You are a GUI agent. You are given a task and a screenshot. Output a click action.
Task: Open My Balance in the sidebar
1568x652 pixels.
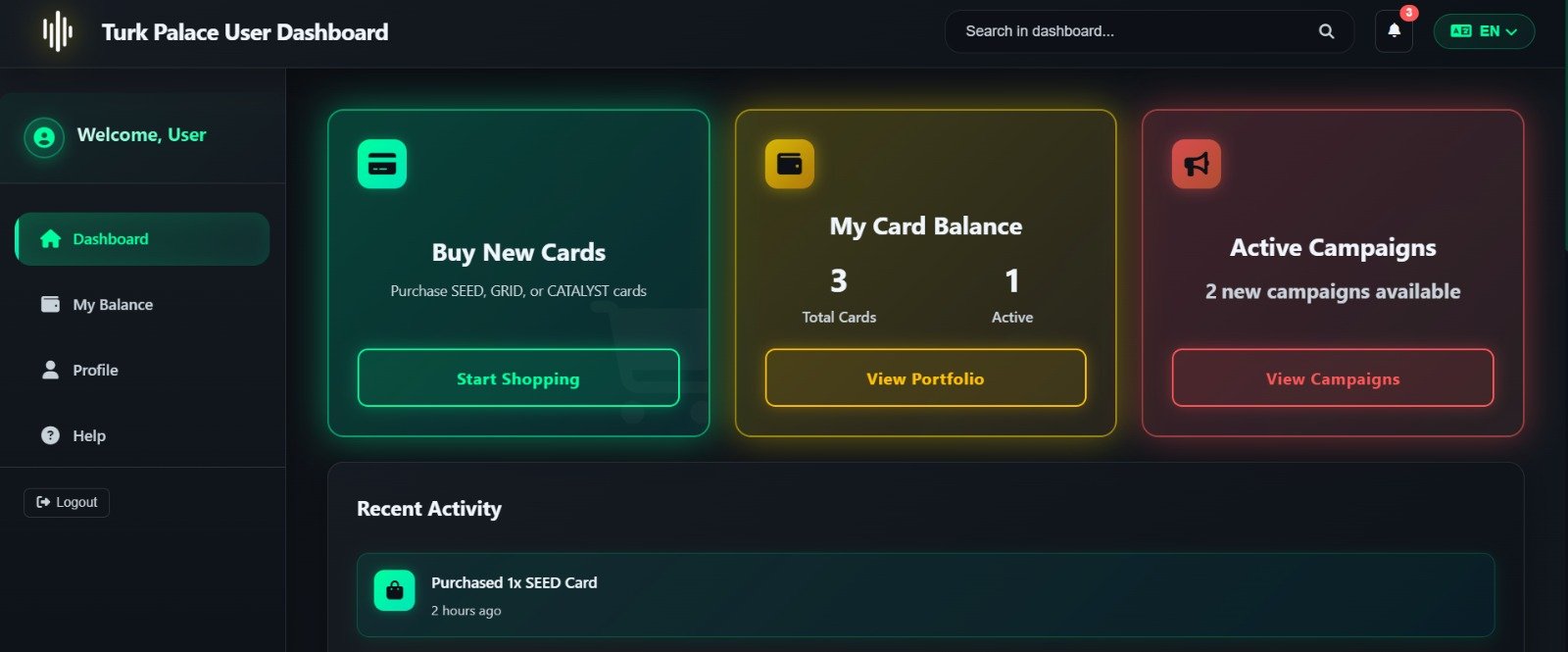(112, 305)
